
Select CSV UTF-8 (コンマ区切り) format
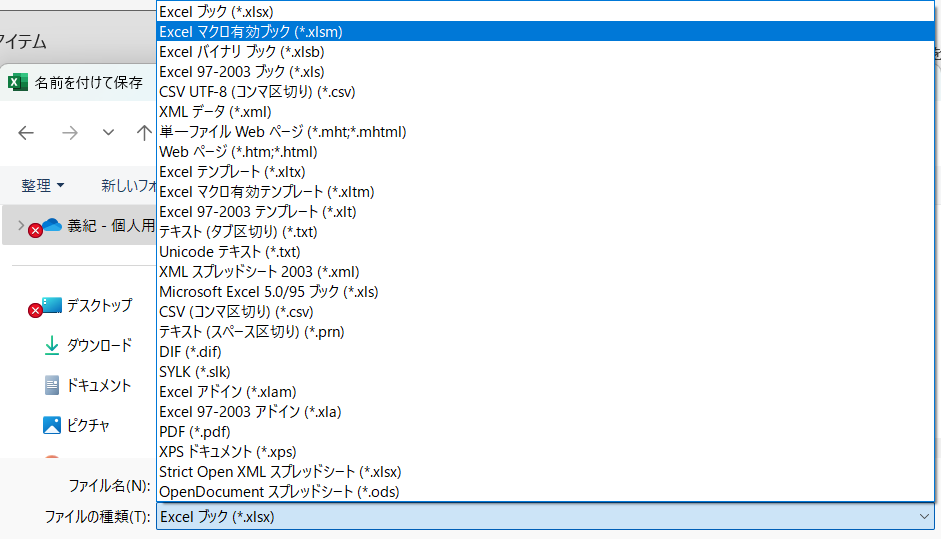pyautogui.click(x=257, y=91)
